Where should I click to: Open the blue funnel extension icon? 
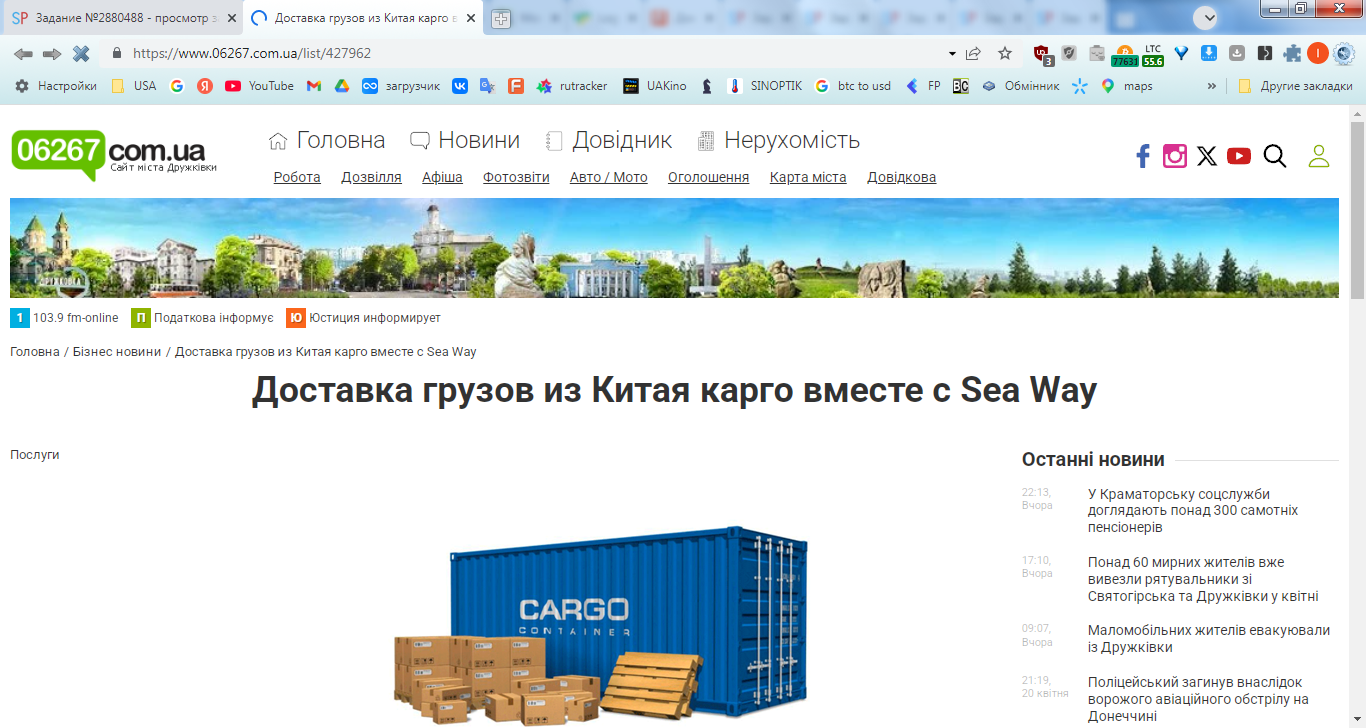click(x=1181, y=53)
